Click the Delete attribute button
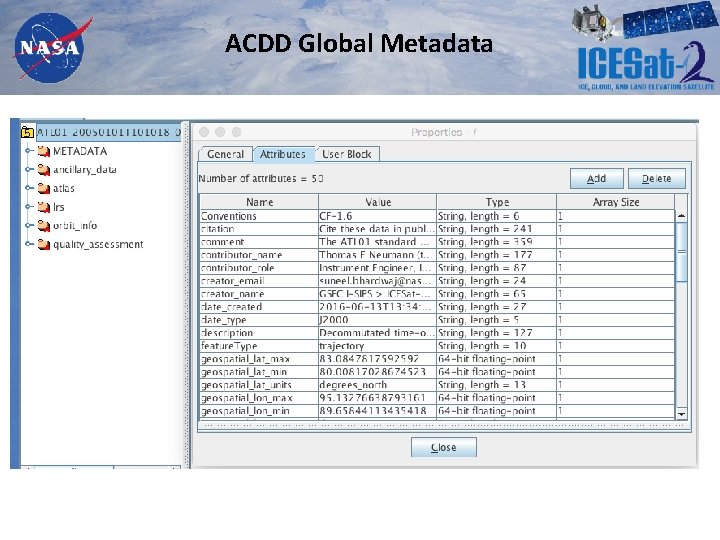The width and height of the screenshot is (720, 540). (657, 179)
